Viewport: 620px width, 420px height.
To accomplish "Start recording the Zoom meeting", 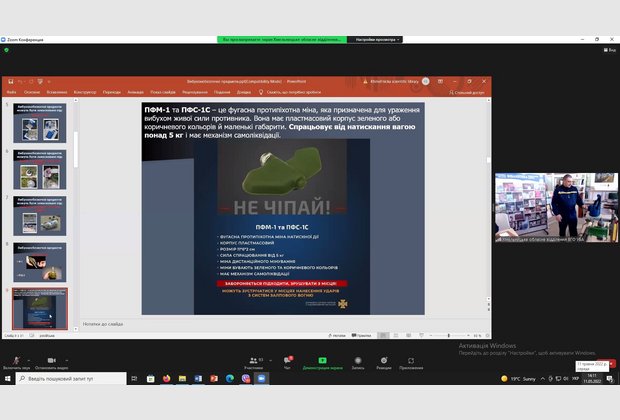I will coord(357,361).
